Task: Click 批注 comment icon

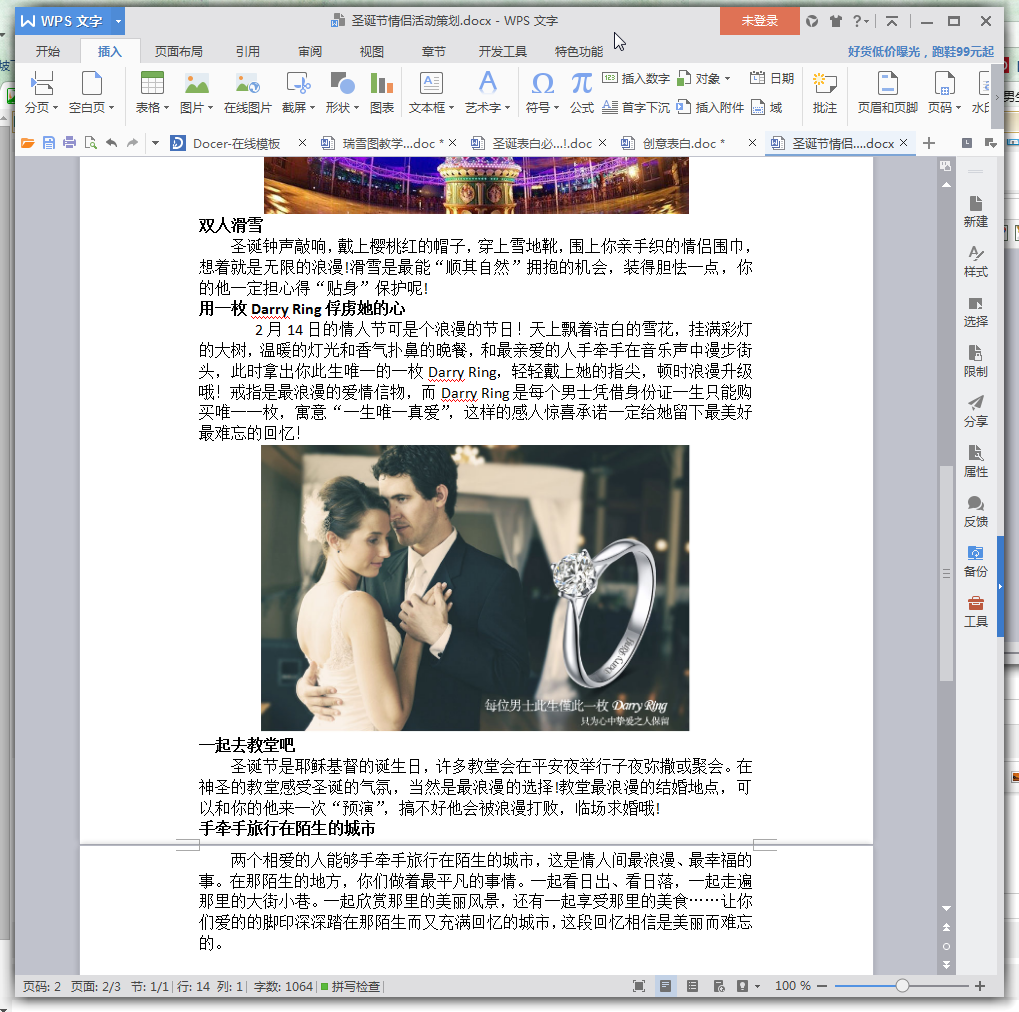Action: 825,83
